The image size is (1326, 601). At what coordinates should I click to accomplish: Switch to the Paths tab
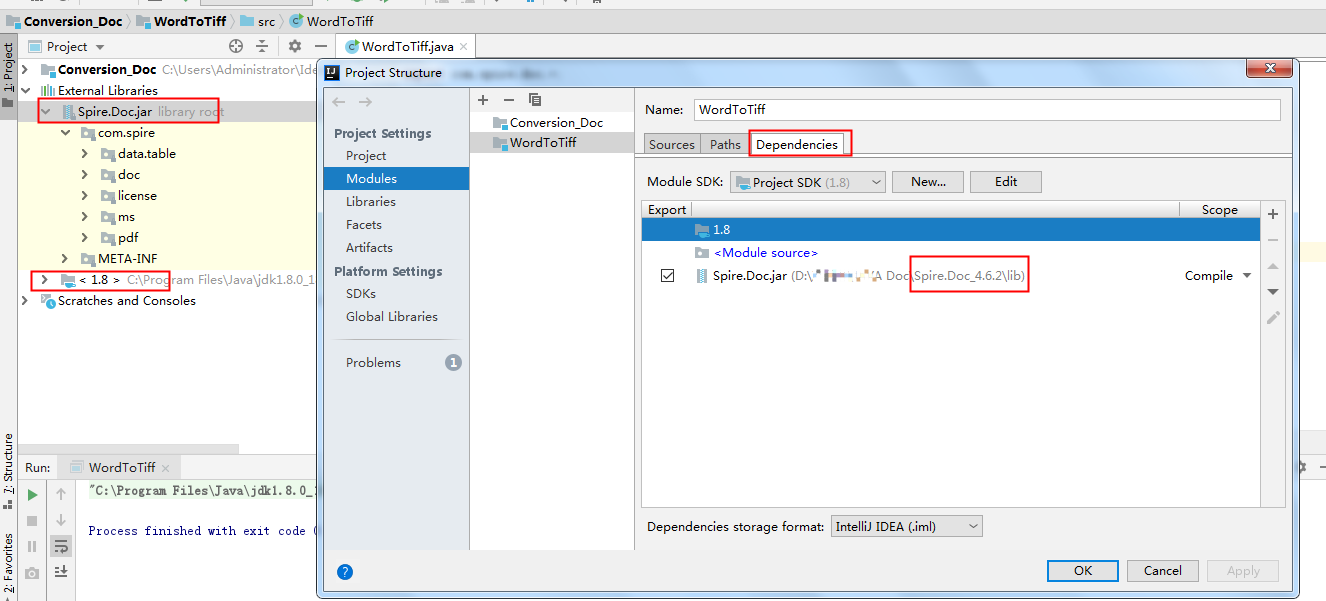coord(725,145)
